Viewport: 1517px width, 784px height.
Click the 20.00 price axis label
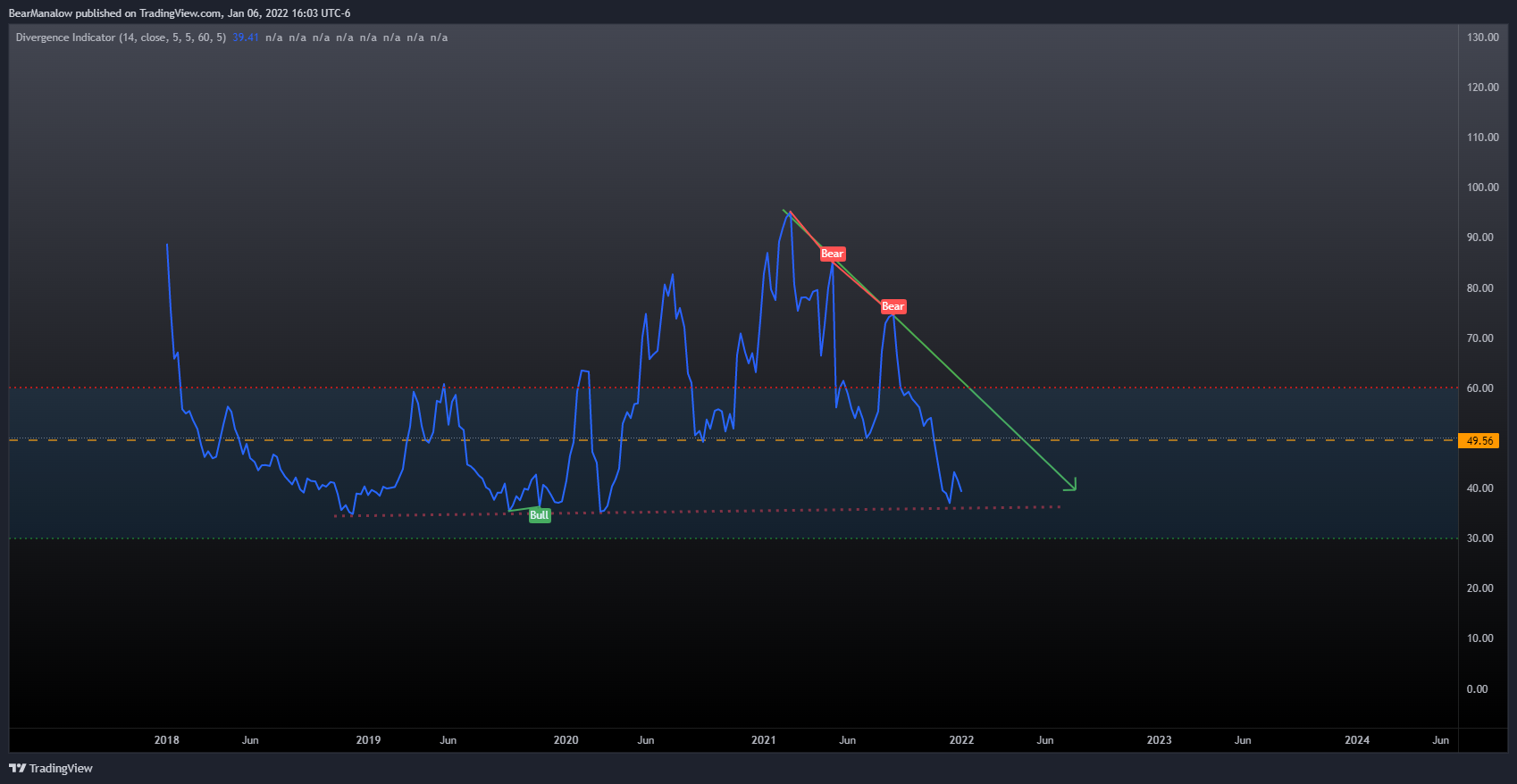point(1480,588)
